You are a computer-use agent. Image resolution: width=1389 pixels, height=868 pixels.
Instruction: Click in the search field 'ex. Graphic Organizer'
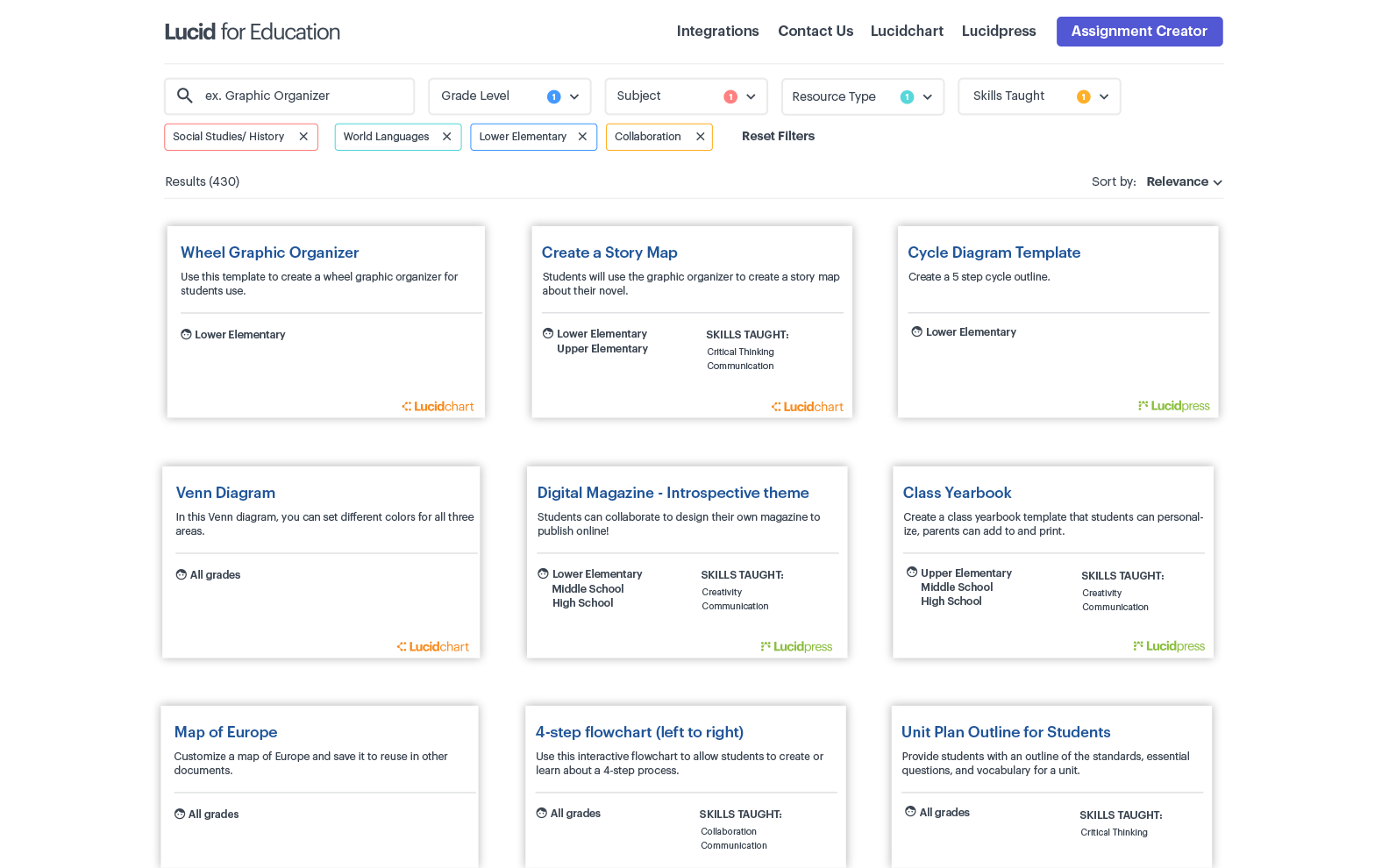point(289,96)
